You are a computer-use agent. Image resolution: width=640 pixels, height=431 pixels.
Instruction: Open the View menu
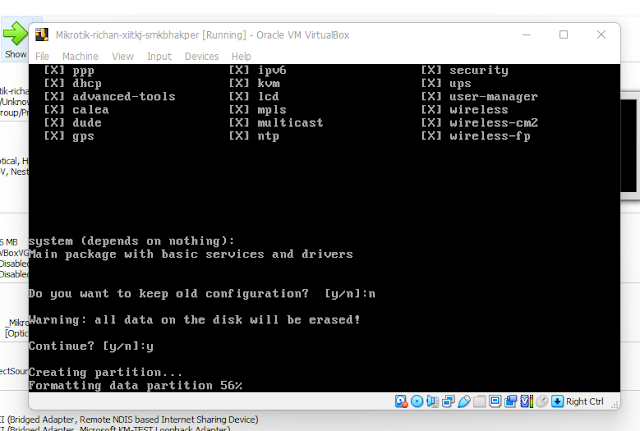[x=123, y=56]
